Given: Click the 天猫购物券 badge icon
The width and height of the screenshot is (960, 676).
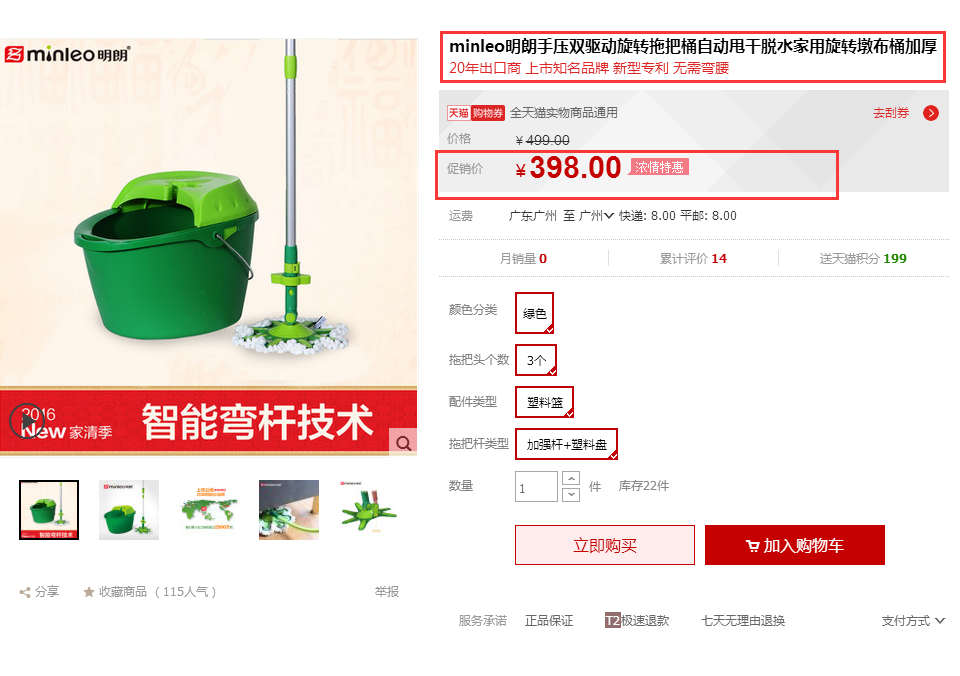Looking at the screenshot, I should coord(476,113).
